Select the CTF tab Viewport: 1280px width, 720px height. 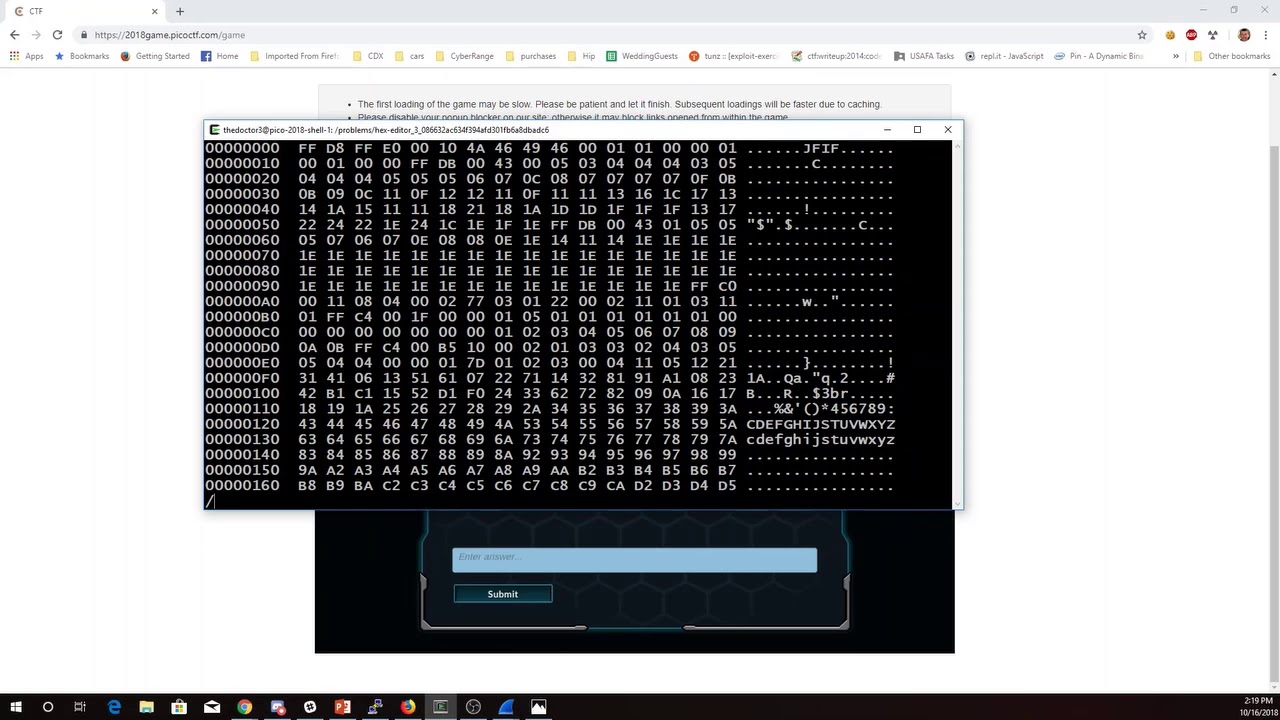point(85,11)
